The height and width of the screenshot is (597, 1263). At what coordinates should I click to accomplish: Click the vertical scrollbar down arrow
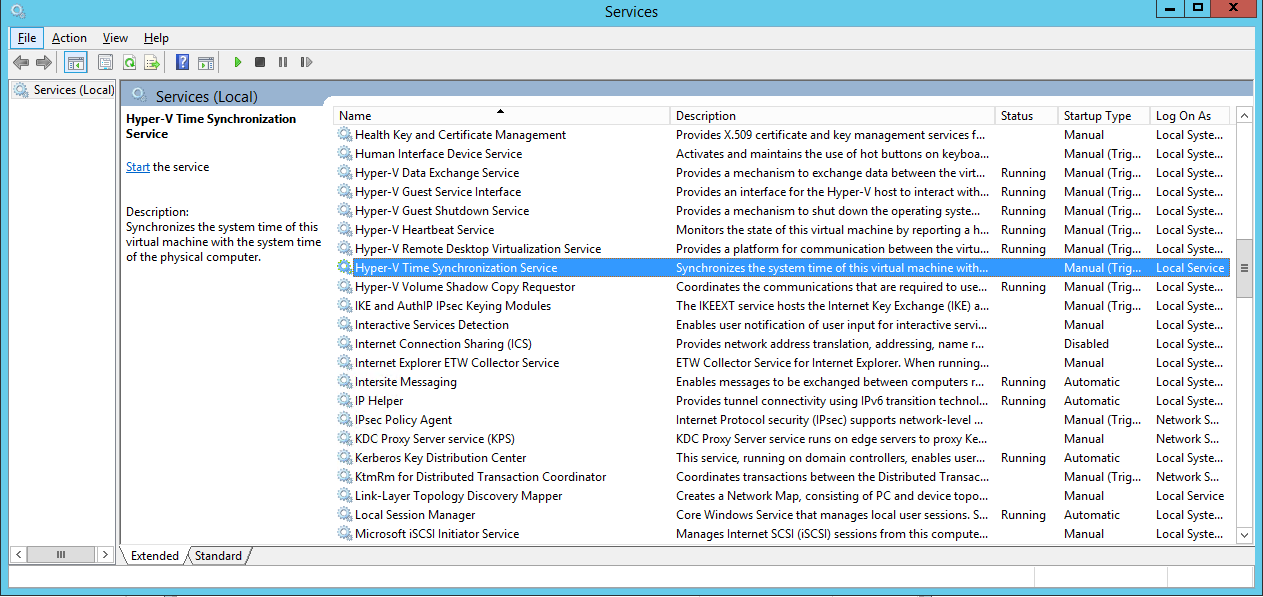pos(1244,534)
